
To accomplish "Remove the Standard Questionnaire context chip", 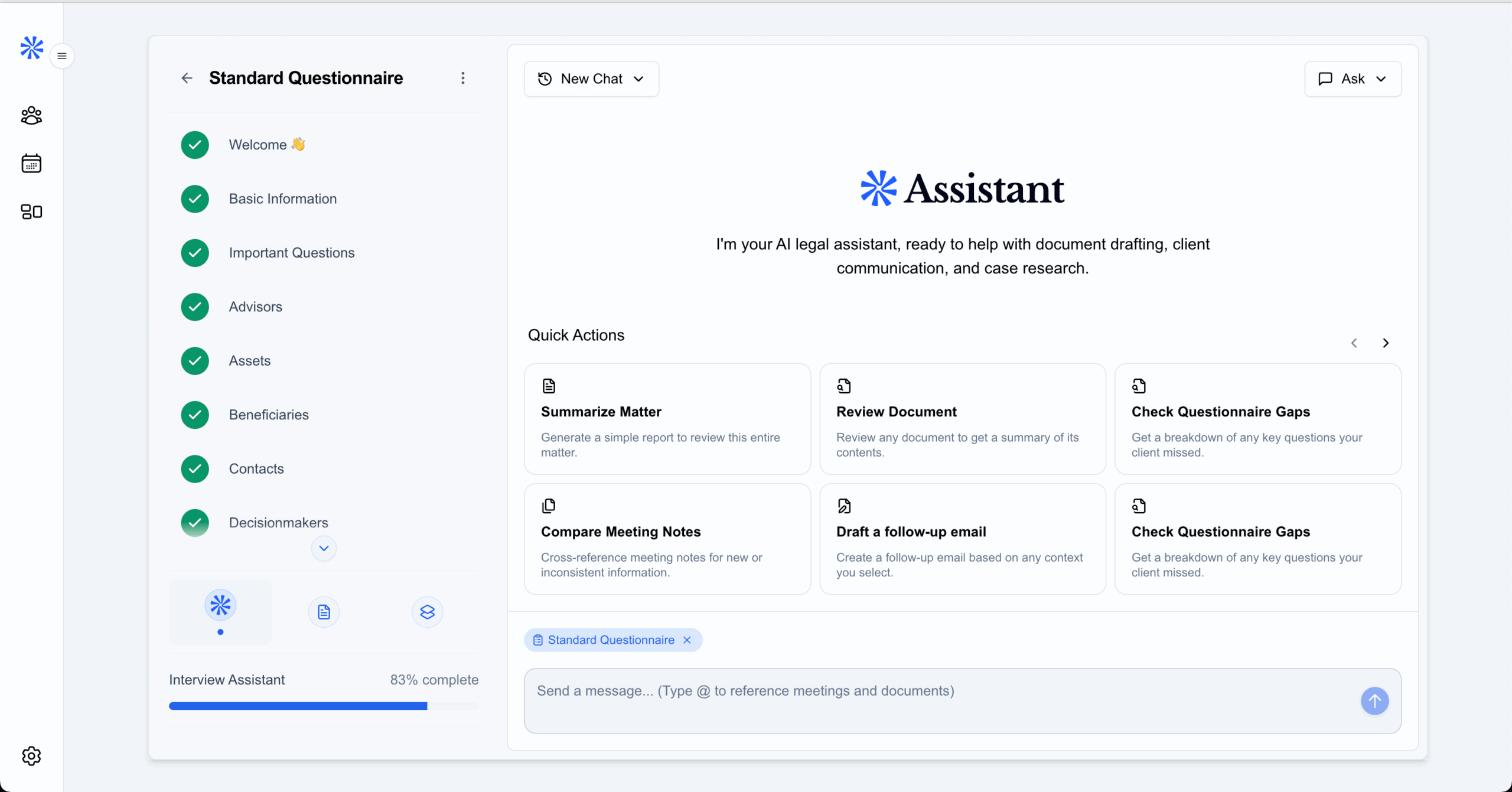I will point(687,640).
